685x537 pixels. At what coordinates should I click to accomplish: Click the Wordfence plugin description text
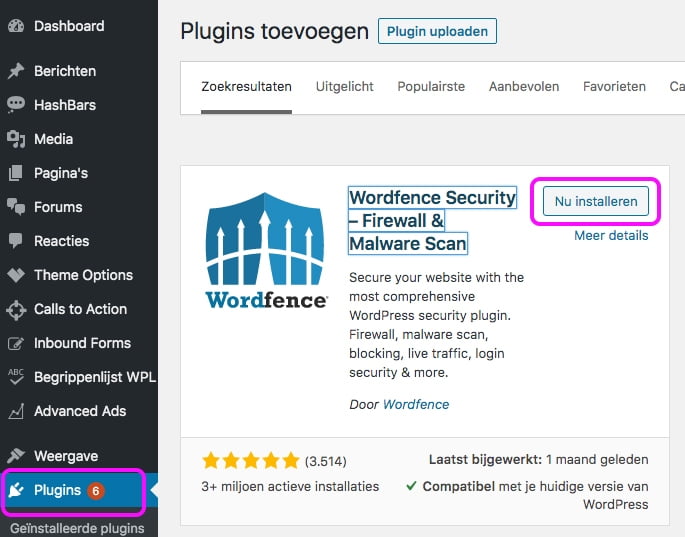tap(436, 325)
